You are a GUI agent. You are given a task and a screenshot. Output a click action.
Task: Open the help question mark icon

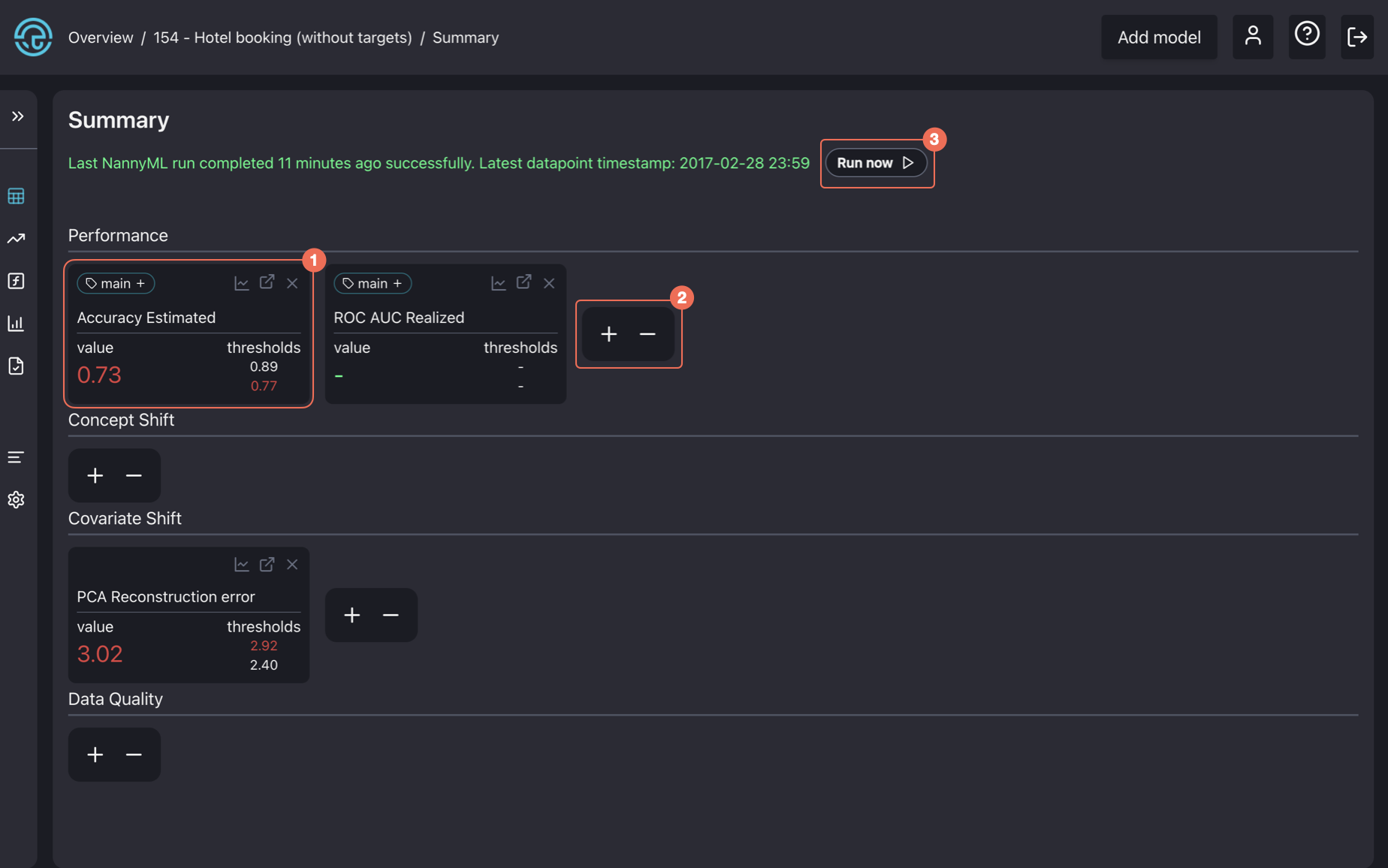coord(1307,35)
